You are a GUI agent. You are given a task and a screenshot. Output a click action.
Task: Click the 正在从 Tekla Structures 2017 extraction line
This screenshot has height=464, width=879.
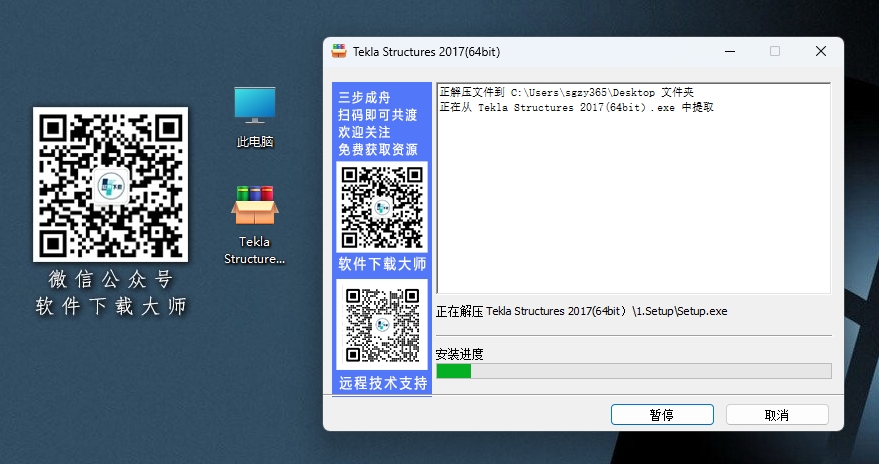pos(577,107)
